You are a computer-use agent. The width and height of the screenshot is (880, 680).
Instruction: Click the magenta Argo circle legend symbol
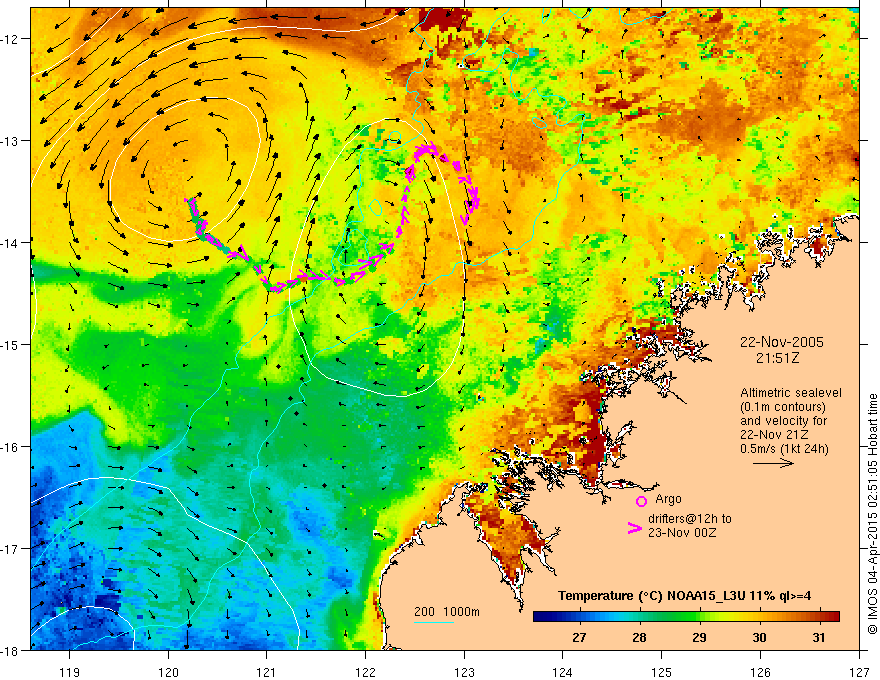pos(641,501)
